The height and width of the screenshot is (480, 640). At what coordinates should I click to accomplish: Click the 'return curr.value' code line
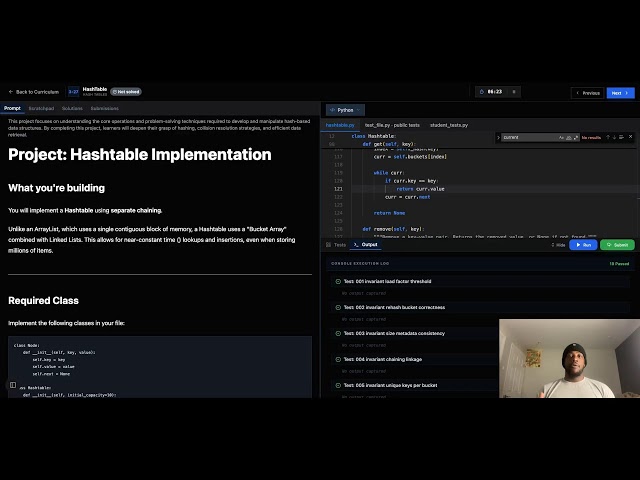(x=420, y=189)
